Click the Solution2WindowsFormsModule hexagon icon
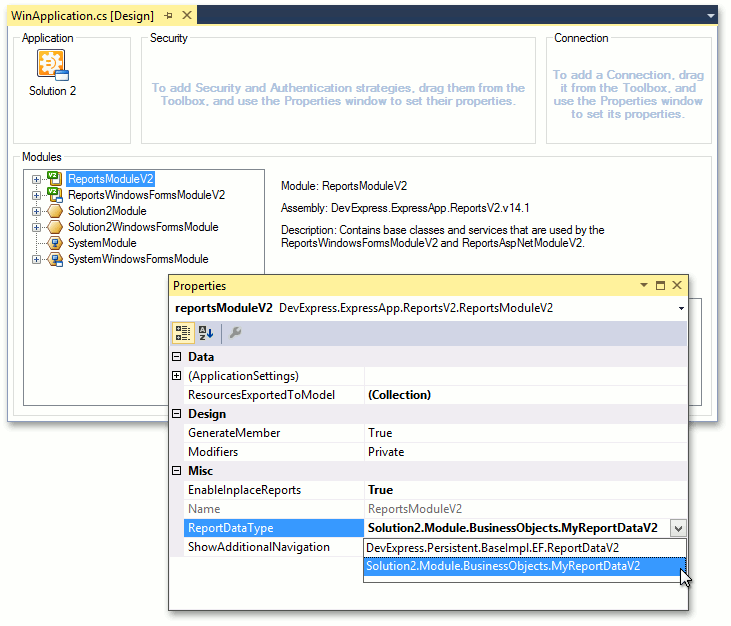This screenshot has height=626, width=731. [x=55, y=227]
